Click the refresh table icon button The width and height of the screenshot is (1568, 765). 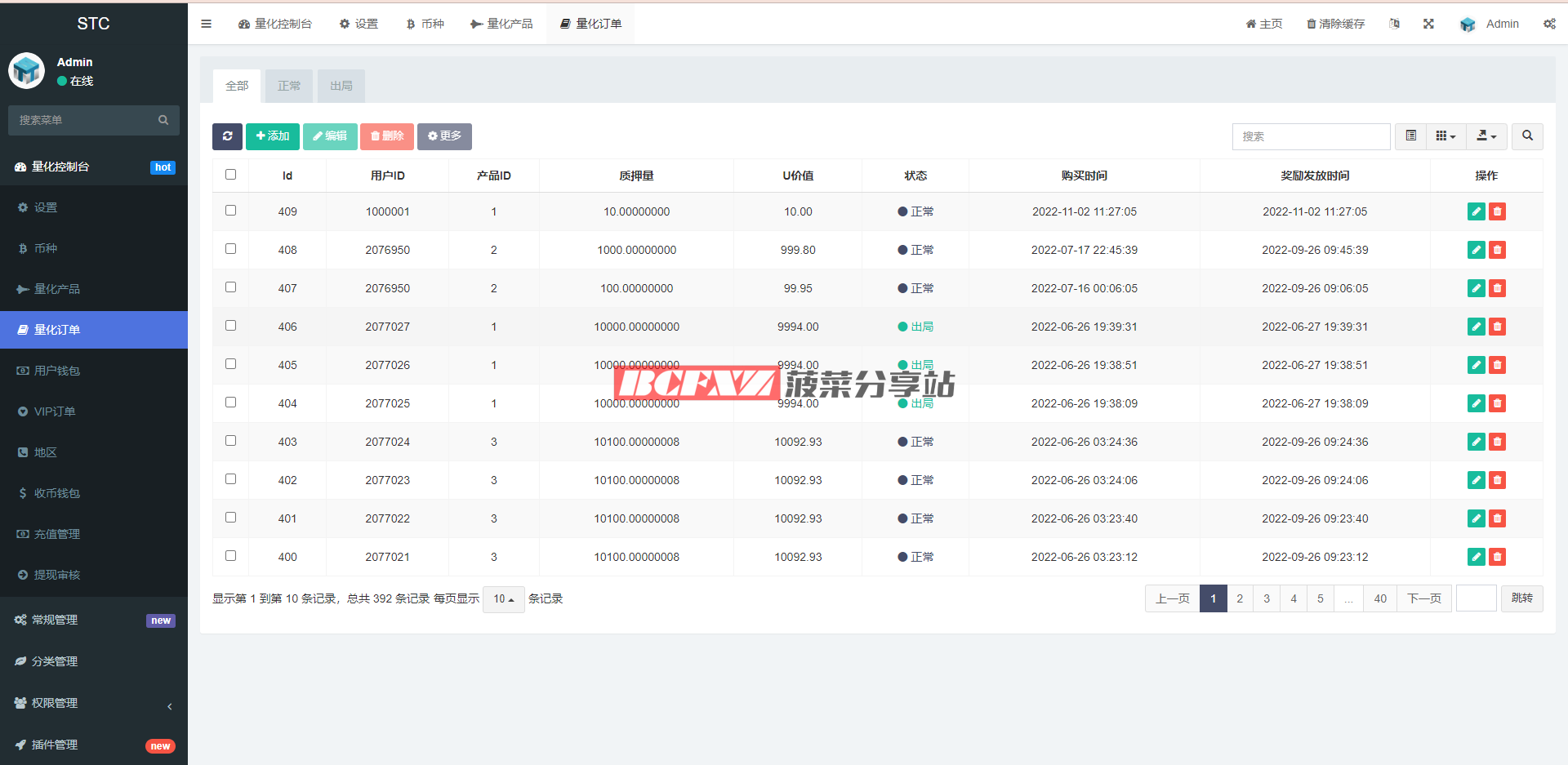coord(227,136)
